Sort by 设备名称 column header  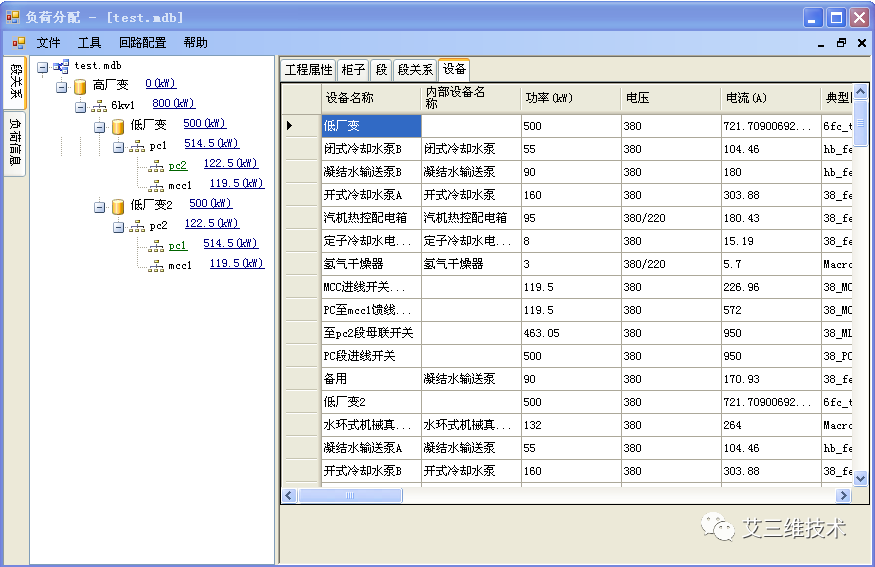(x=371, y=99)
